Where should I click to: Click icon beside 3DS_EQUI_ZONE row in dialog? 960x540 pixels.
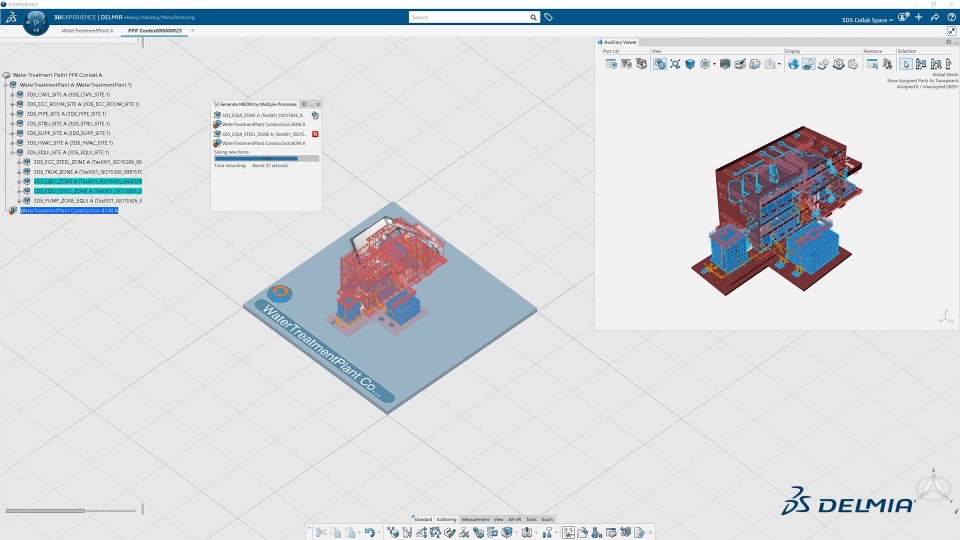click(x=315, y=115)
